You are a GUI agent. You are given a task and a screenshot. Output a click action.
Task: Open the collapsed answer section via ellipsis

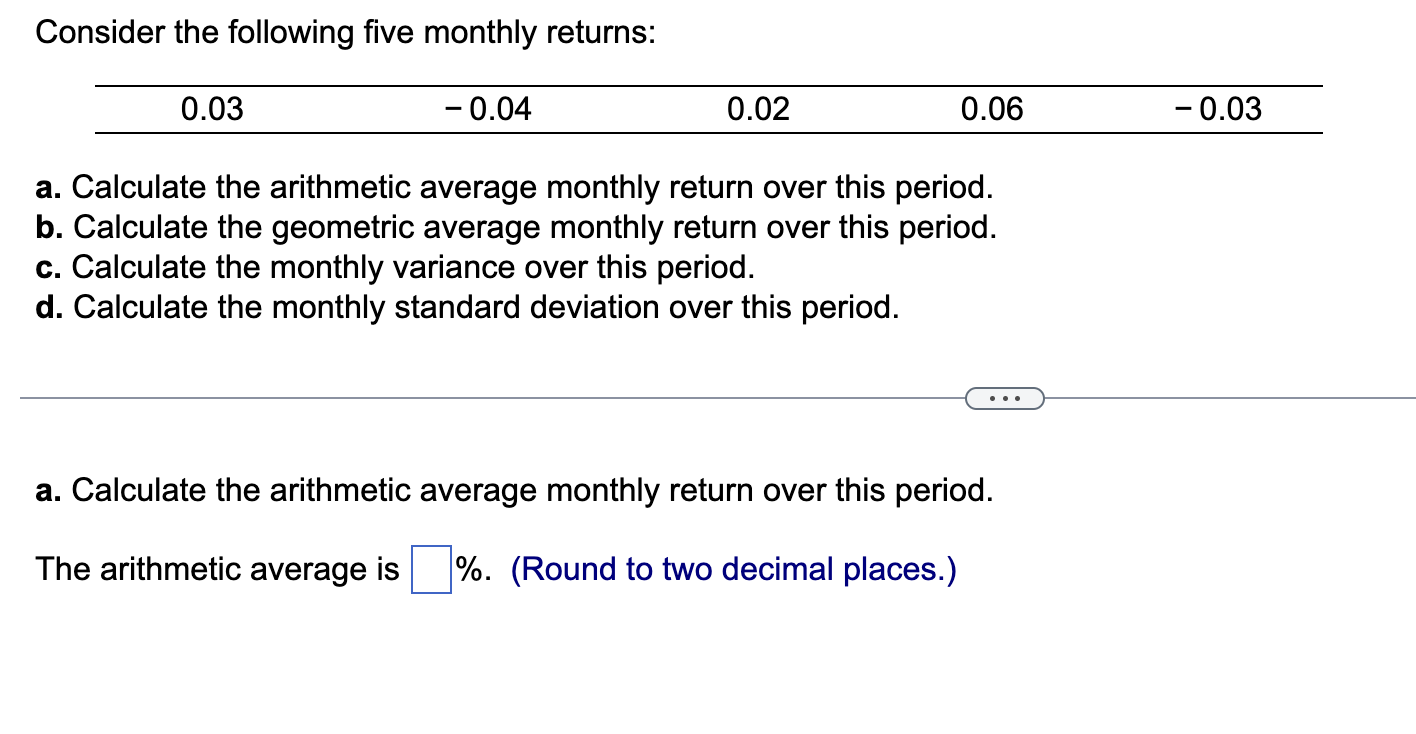[x=1004, y=398]
